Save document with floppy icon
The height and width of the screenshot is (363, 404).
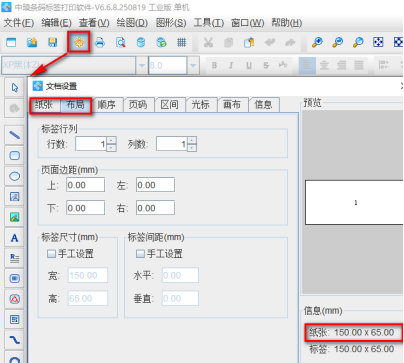coord(53,42)
